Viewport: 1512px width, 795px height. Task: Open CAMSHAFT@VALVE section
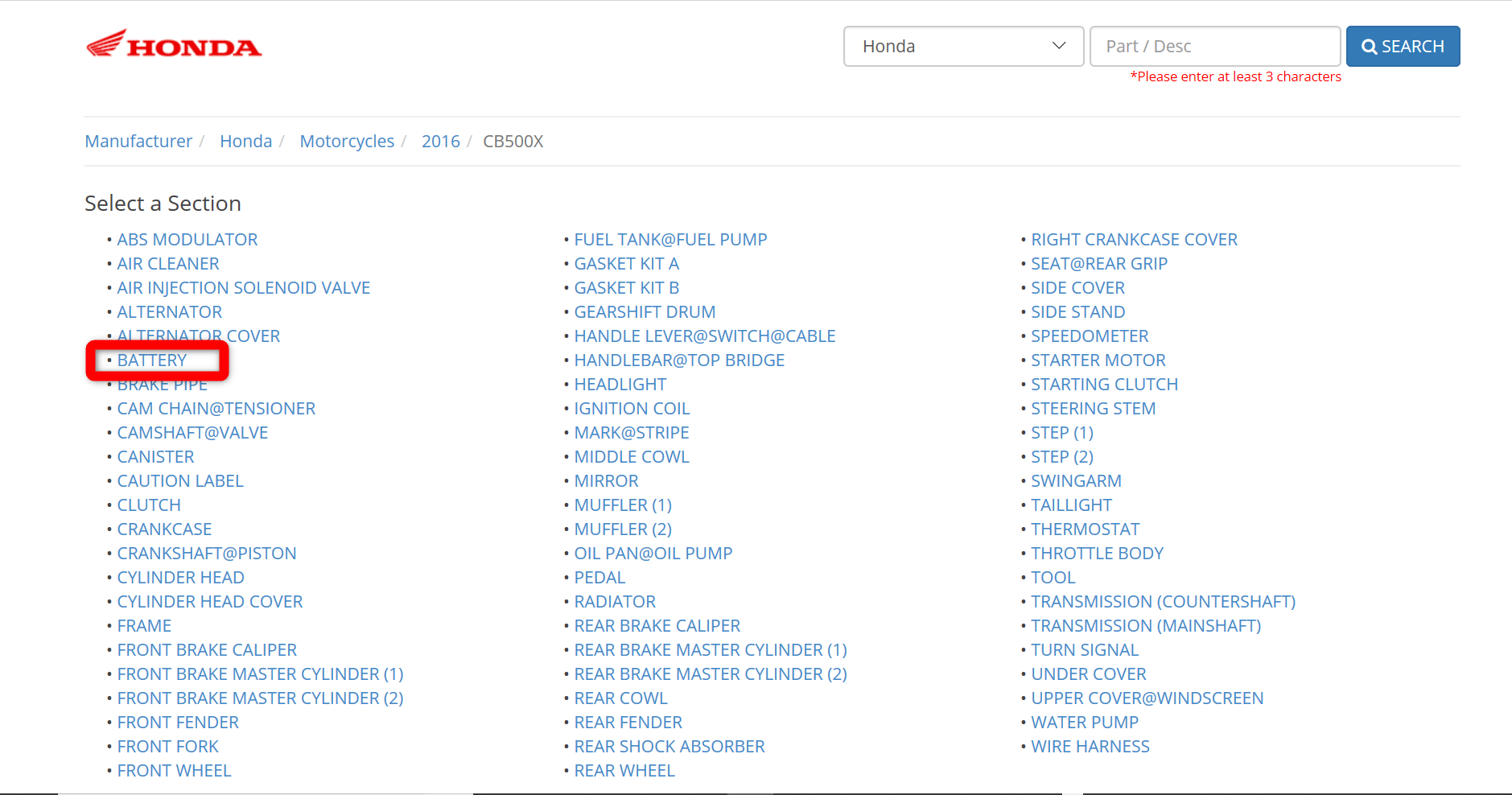click(193, 433)
